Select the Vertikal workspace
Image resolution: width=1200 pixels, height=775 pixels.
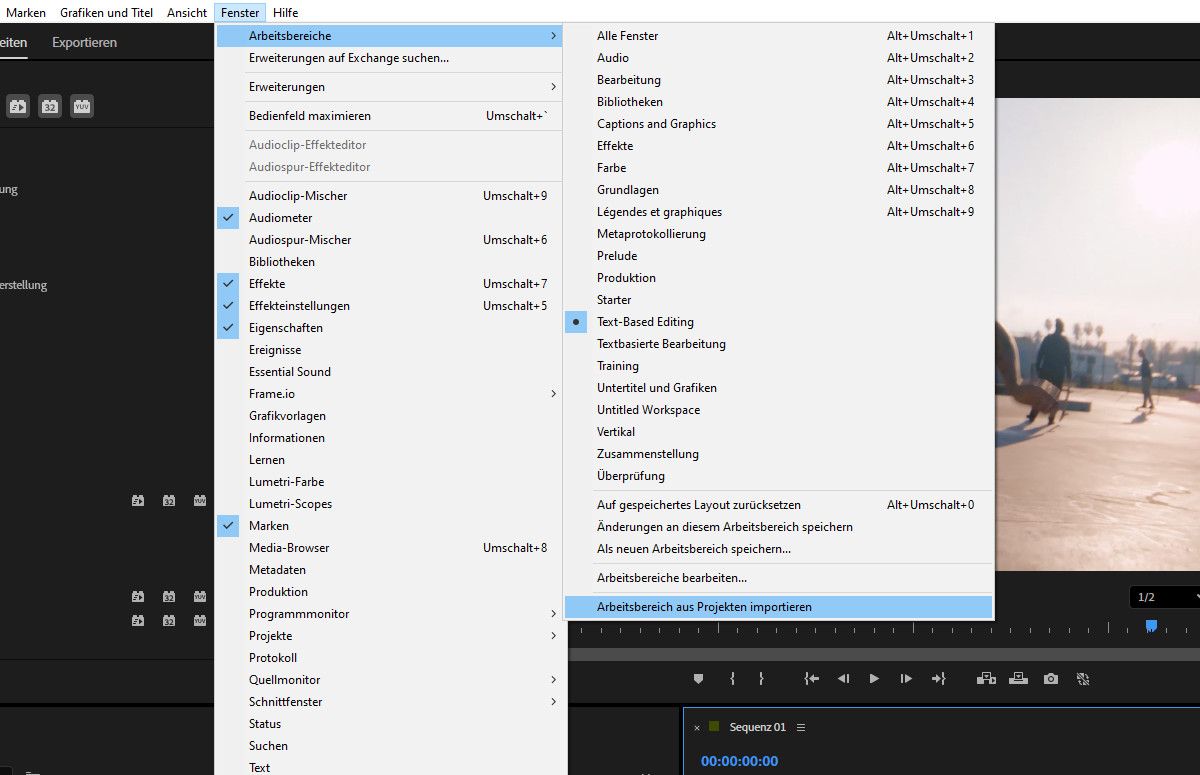tap(778, 432)
